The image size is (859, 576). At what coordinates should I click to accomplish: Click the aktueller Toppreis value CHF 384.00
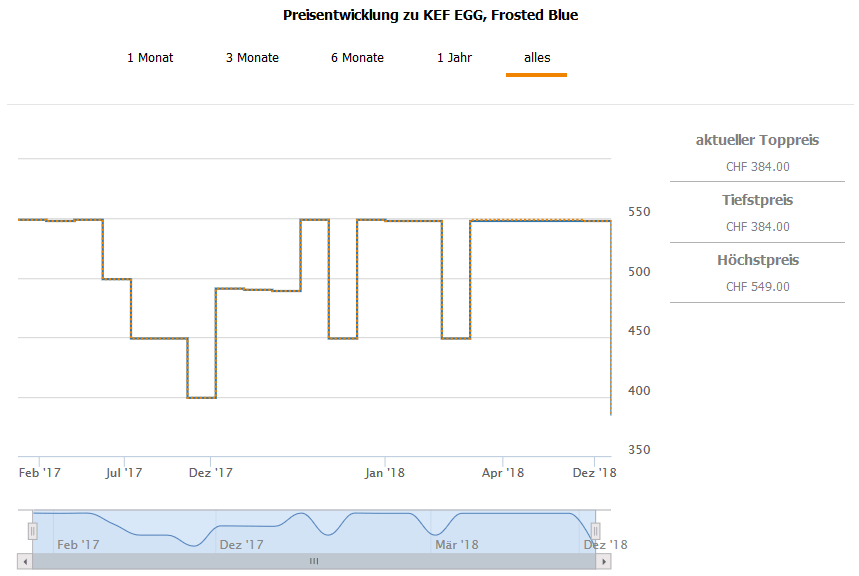click(x=757, y=167)
